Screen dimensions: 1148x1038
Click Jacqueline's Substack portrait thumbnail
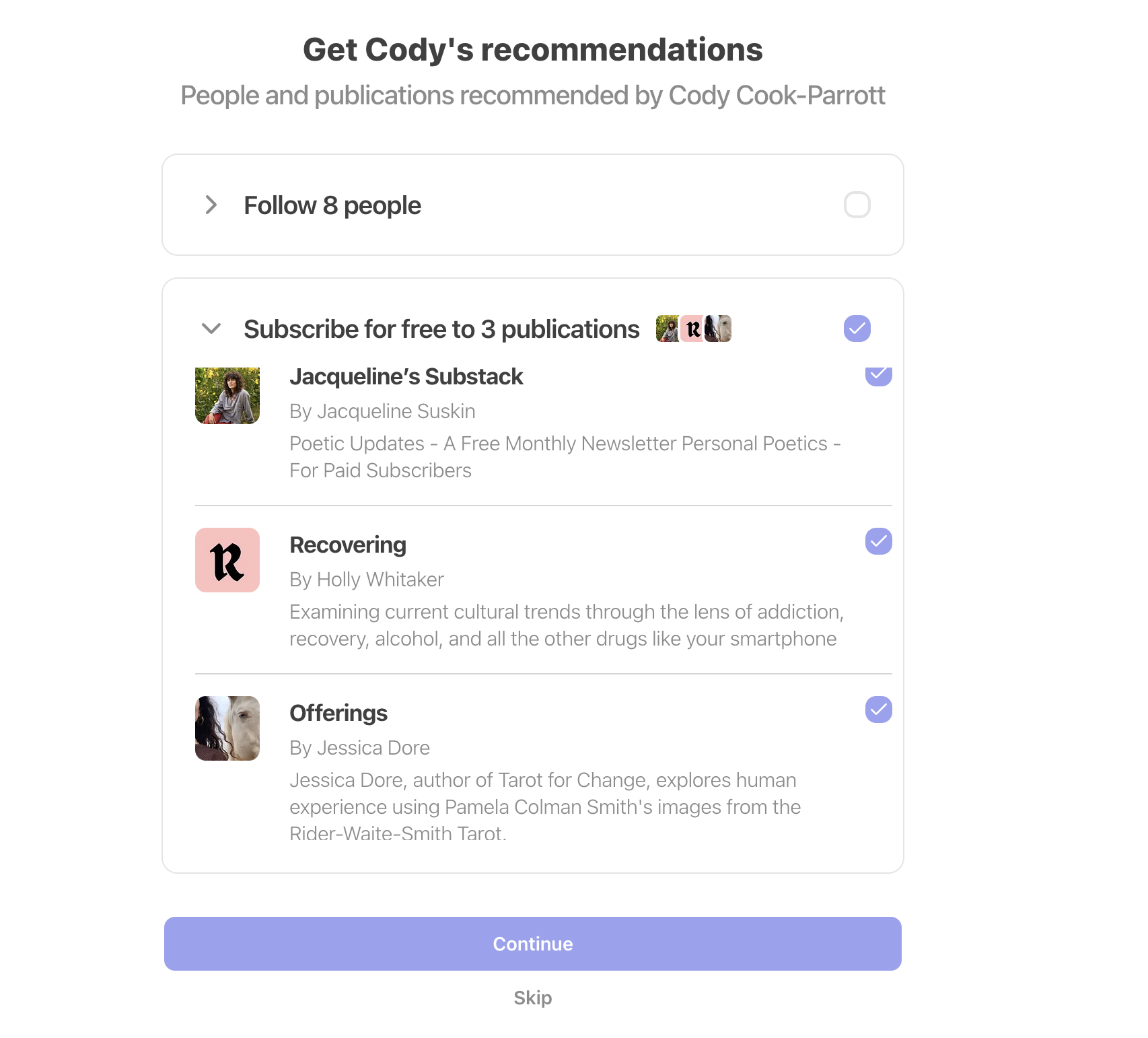click(227, 395)
